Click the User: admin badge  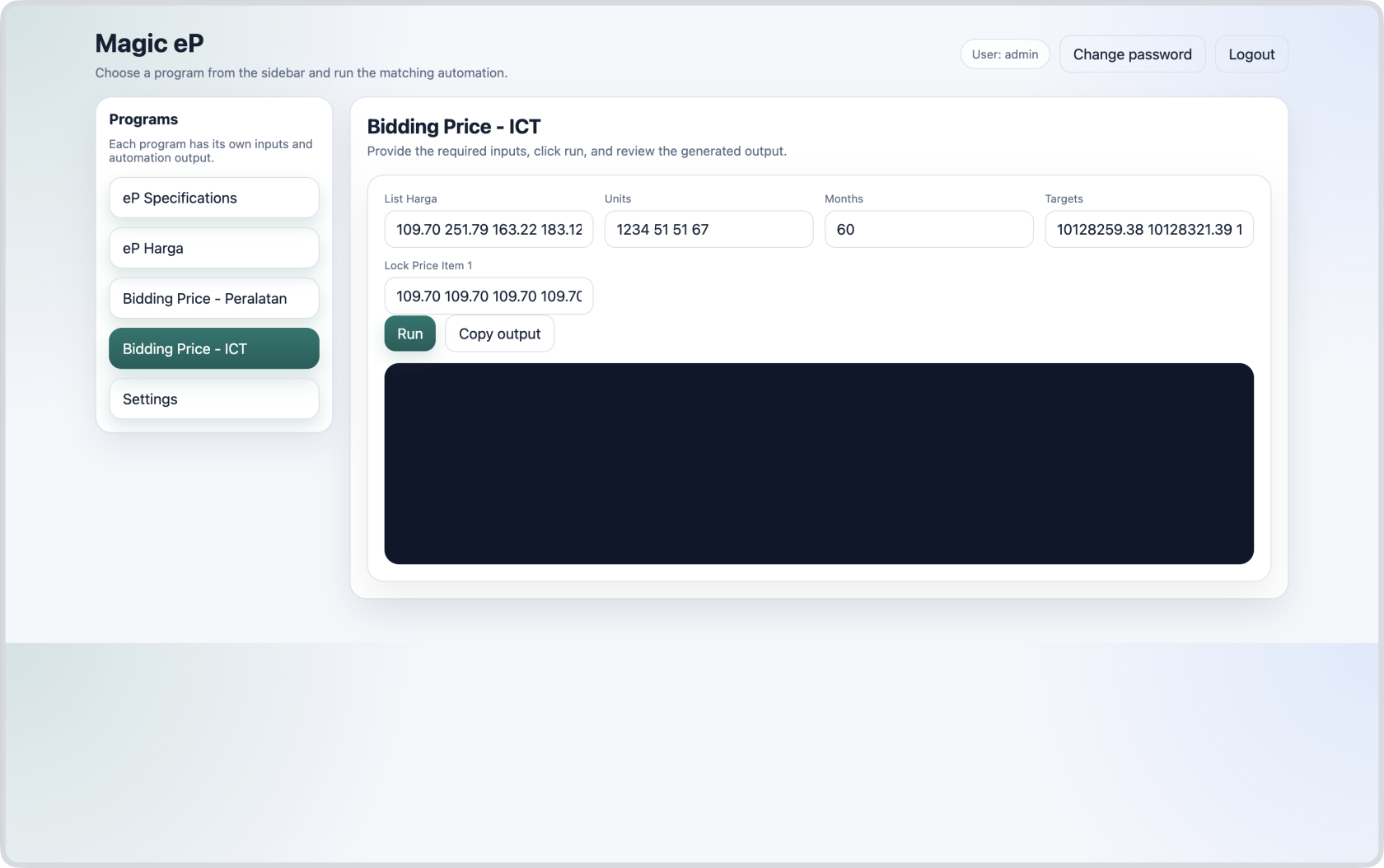tap(1005, 54)
